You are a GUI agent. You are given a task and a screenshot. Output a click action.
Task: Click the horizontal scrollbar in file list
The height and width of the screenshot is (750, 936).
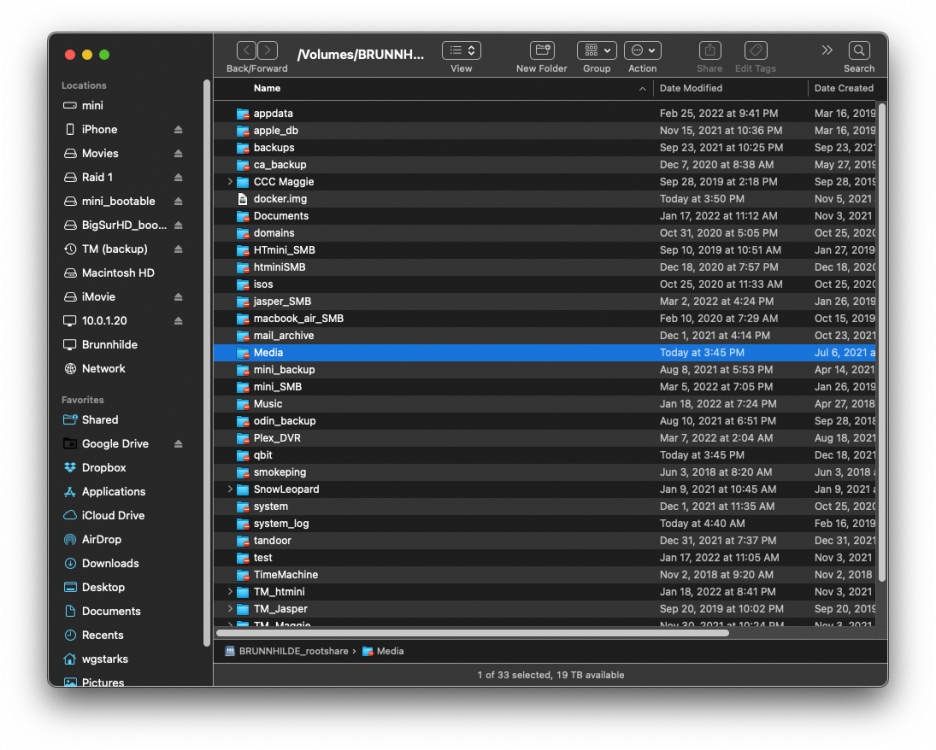472,633
